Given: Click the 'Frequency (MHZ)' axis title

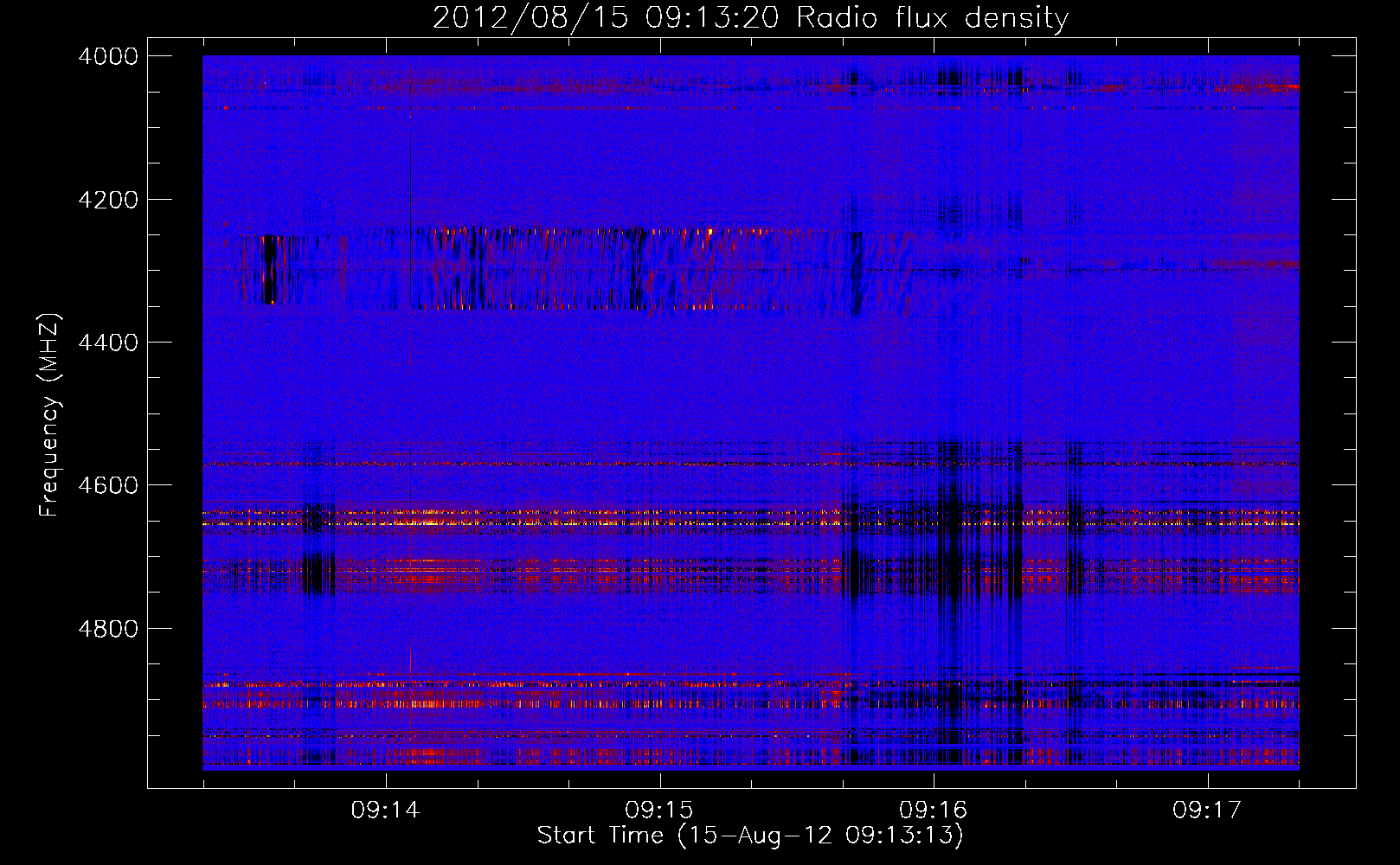Looking at the screenshot, I should 50,415.
